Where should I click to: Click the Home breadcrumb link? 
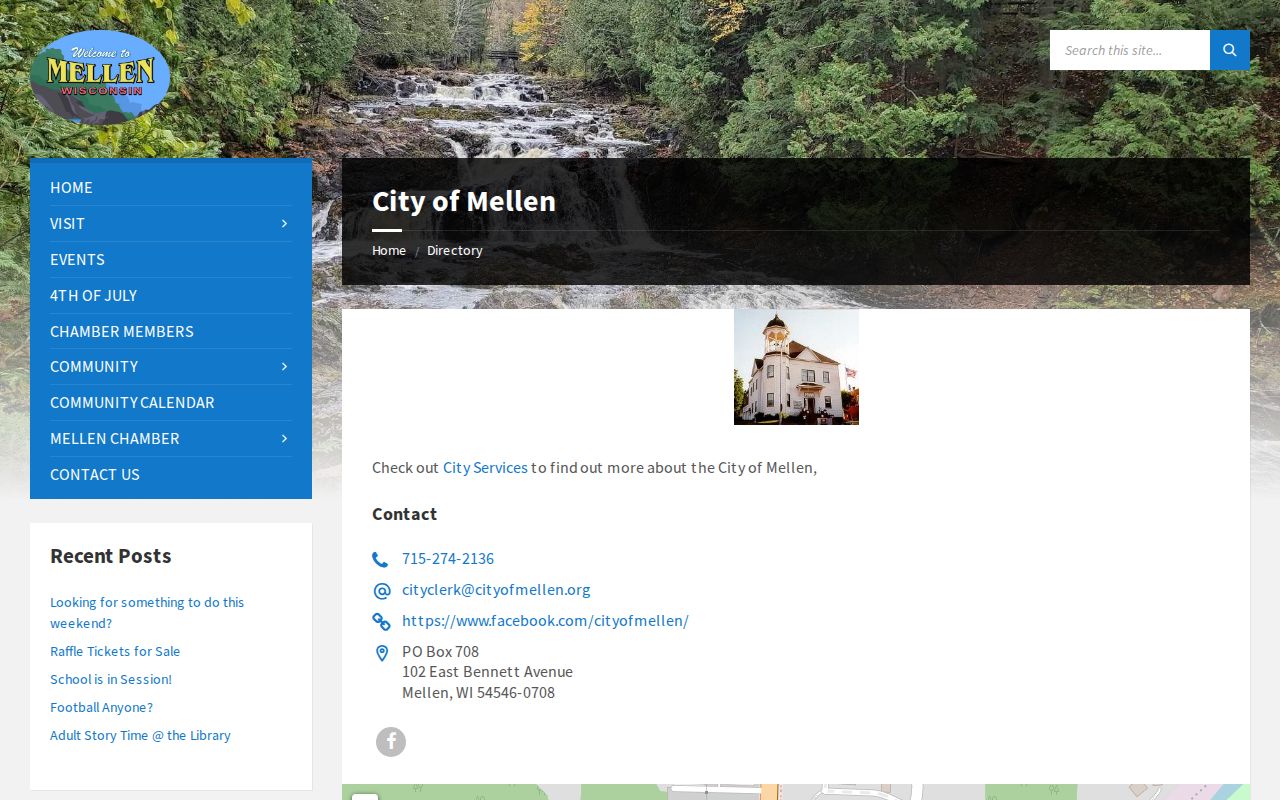pyautogui.click(x=389, y=250)
